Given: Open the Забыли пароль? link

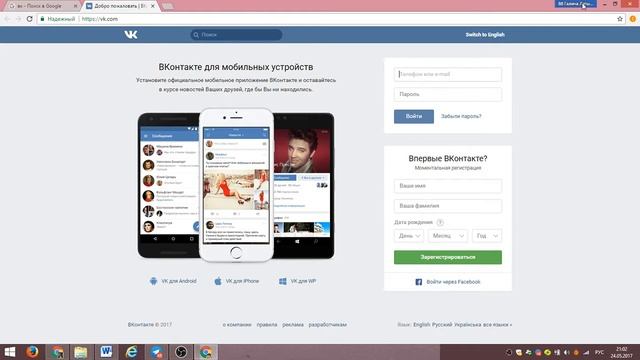Looking at the screenshot, I should (x=461, y=116).
